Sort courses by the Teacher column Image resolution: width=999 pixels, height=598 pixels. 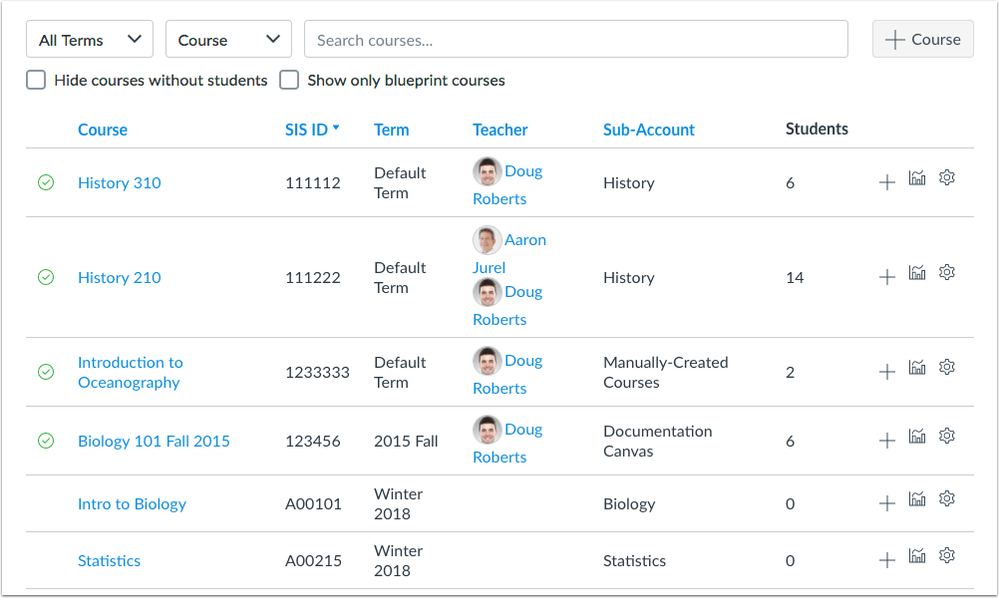(500, 129)
